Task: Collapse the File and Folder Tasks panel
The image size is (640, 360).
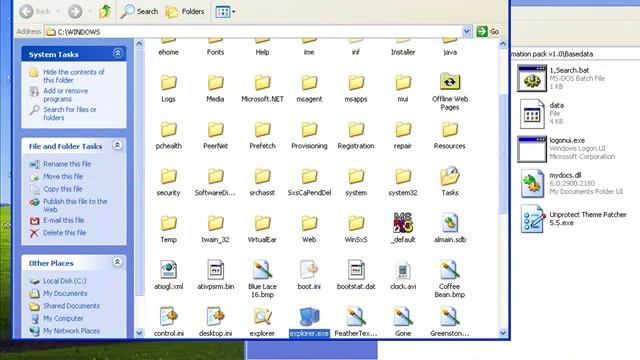Action: (117, 145)
